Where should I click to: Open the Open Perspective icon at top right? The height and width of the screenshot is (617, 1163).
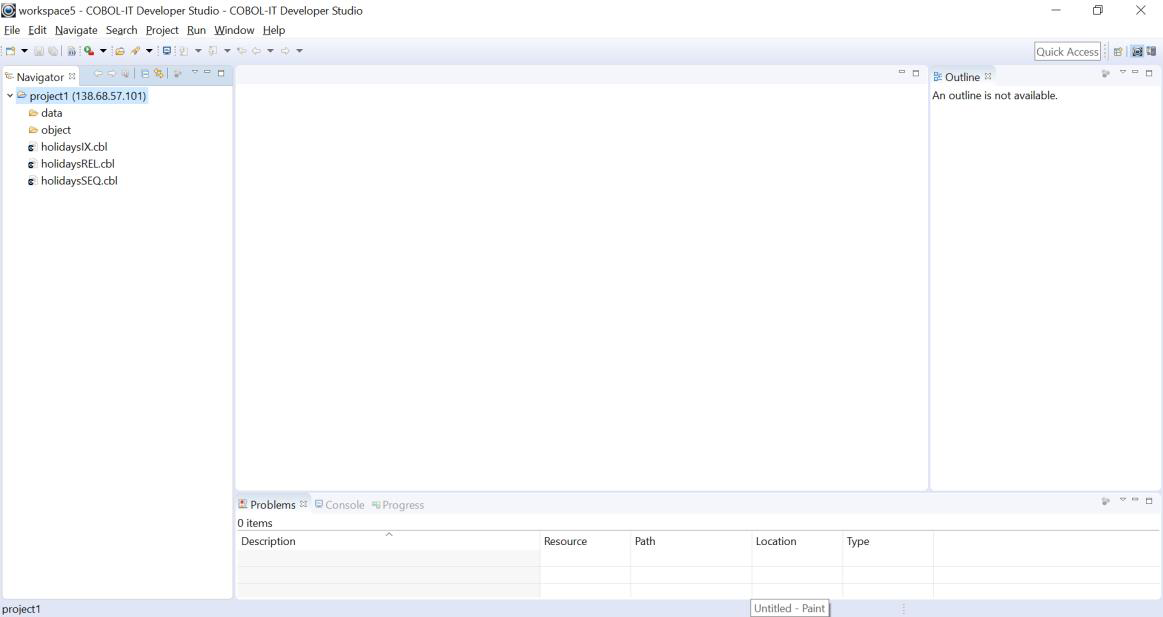[1119, 51]
